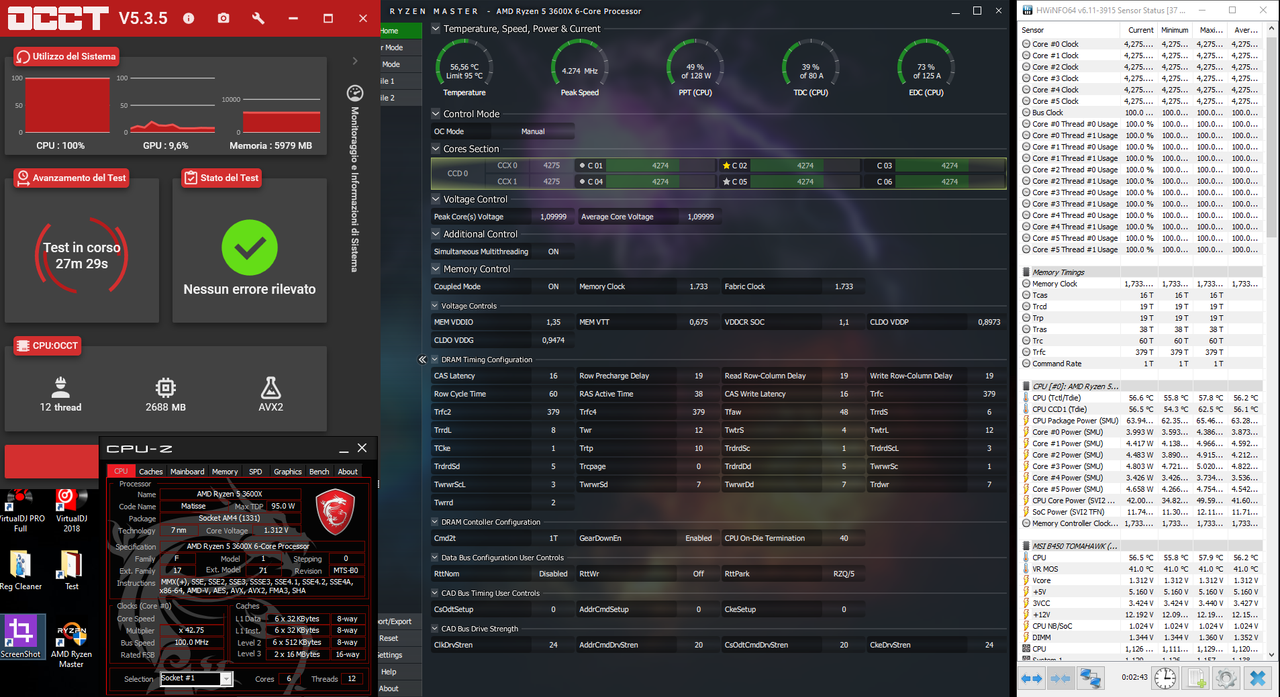This screenshot has height=697, width=1280.
Task: Open the Caches tab in CPU-Z
Action: pyautogui.click(x=151, y=471)
